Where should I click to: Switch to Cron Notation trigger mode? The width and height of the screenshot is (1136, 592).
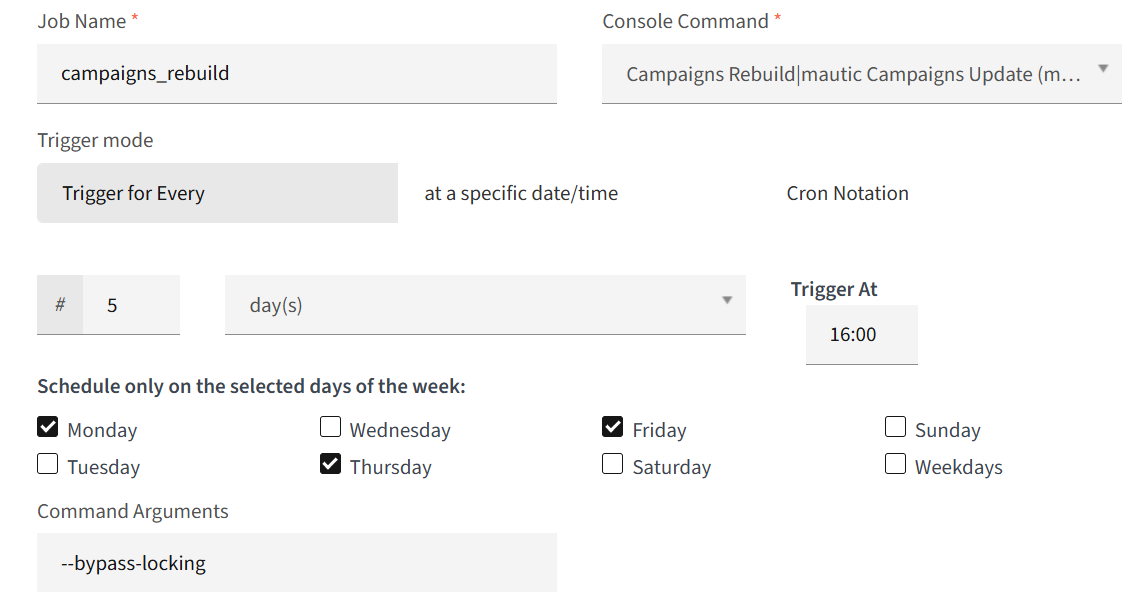click(847, 193)
